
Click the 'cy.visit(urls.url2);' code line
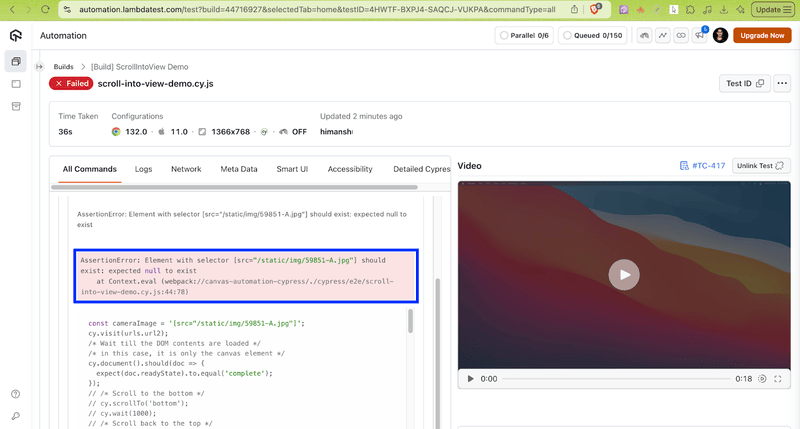[x=128, y=333]
